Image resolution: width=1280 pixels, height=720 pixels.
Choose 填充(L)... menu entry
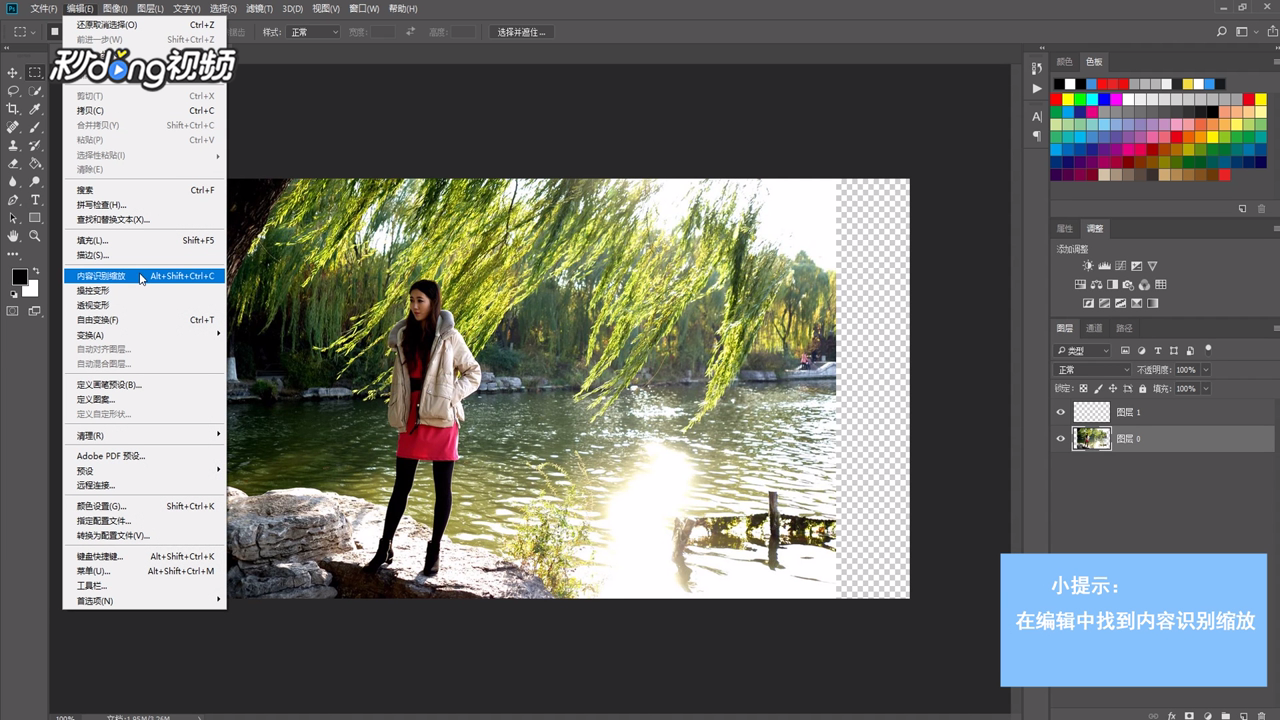pyautogui.click(x=145, y=240)
